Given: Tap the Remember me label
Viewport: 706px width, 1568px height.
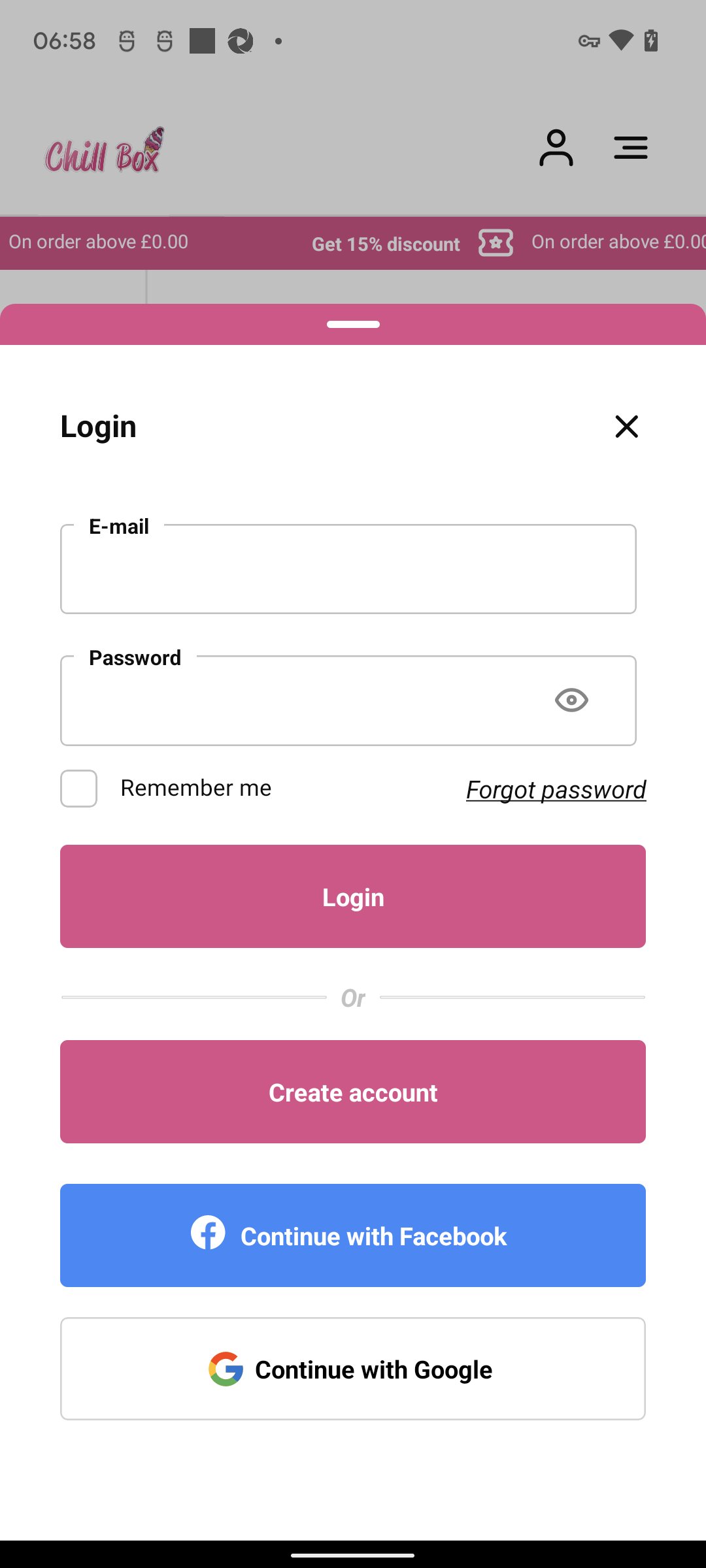Looking at the screenshot, I should 195,789.
